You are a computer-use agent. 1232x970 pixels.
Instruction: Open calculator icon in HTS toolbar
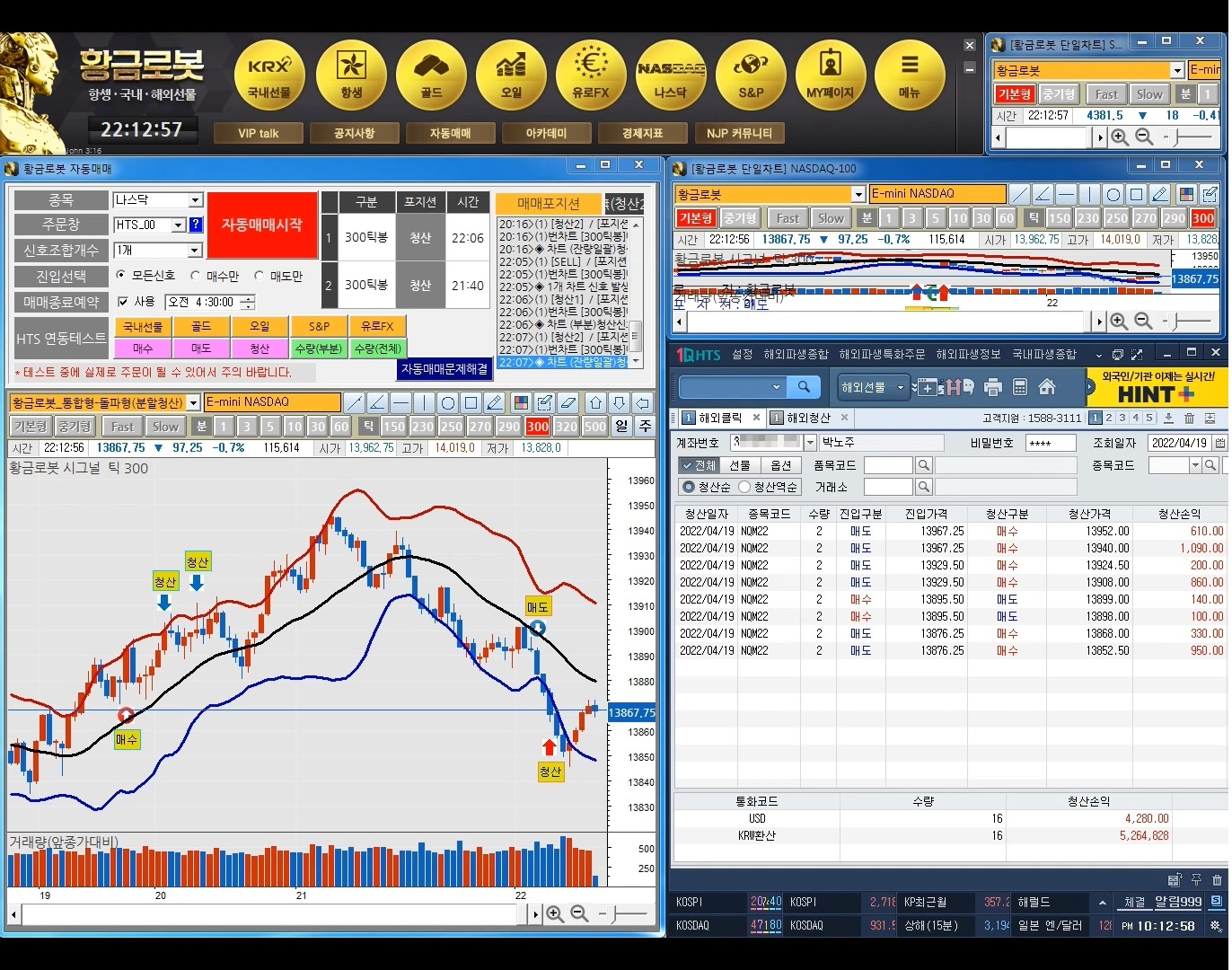coord(1020,387)
